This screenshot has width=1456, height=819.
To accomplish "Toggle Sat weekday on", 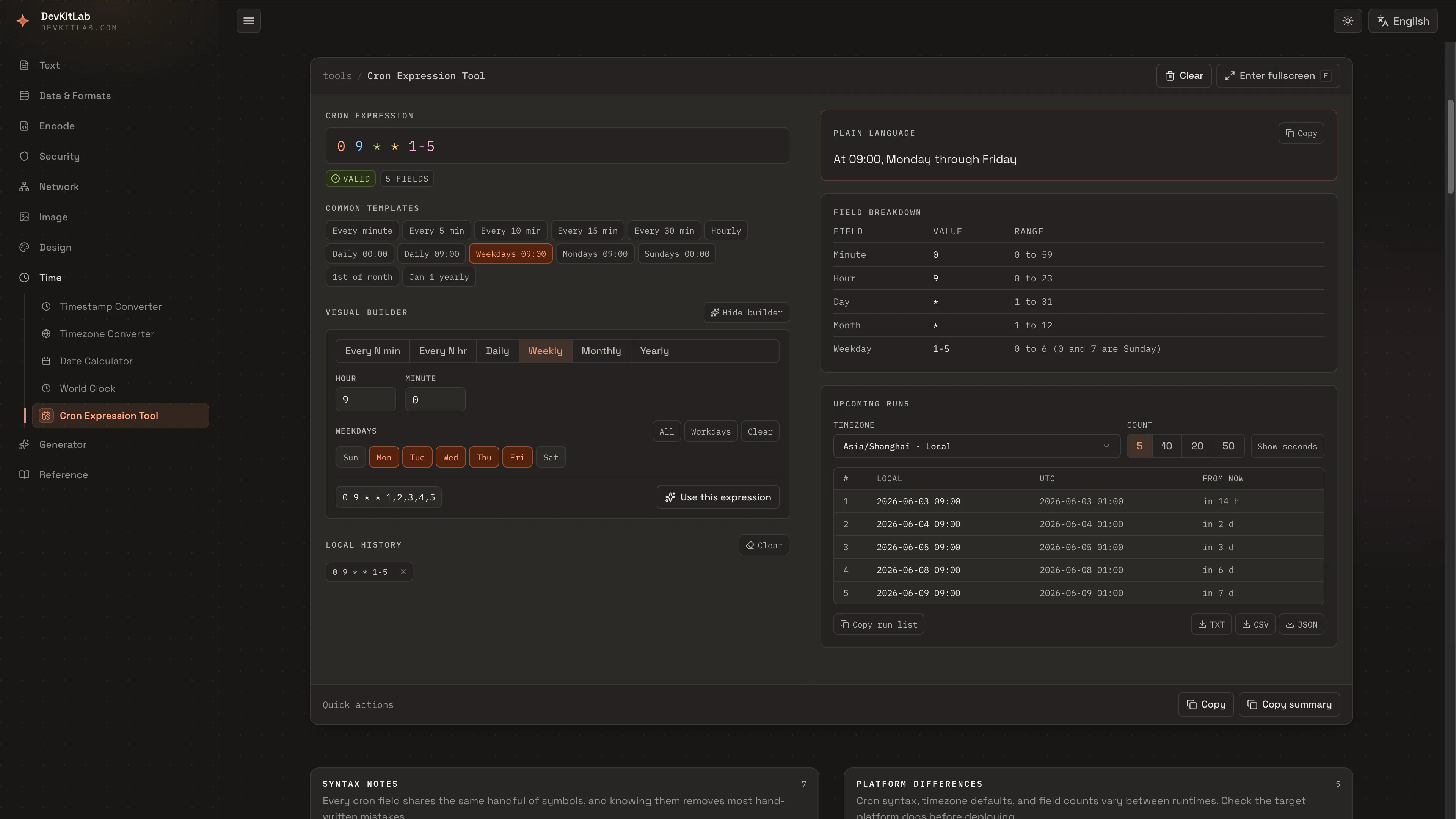I will pos(551,457).
